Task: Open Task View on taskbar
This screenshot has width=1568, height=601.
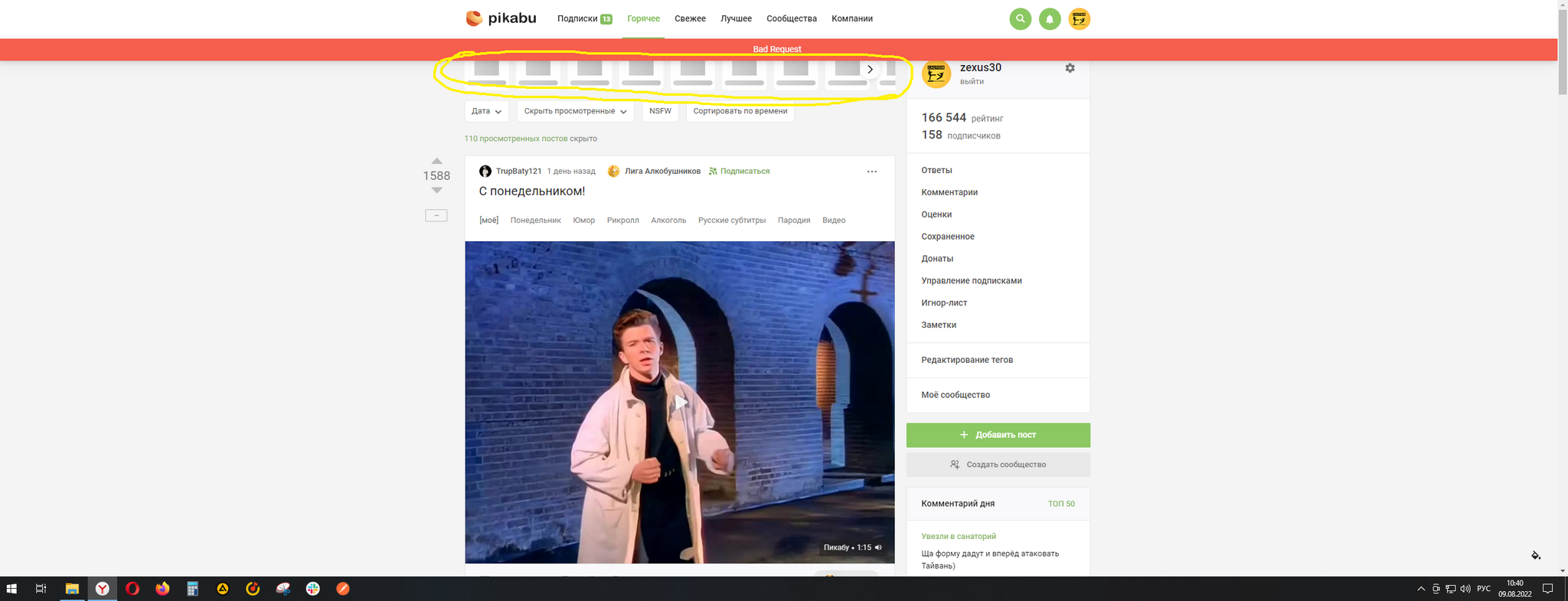Action: click(41, 589)
